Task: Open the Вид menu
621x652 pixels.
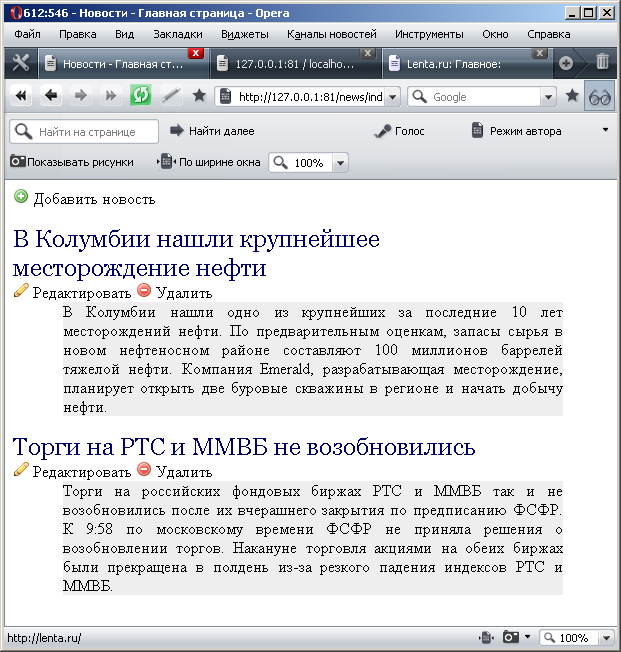Action: pyautogui.click(x=125, y=34)
